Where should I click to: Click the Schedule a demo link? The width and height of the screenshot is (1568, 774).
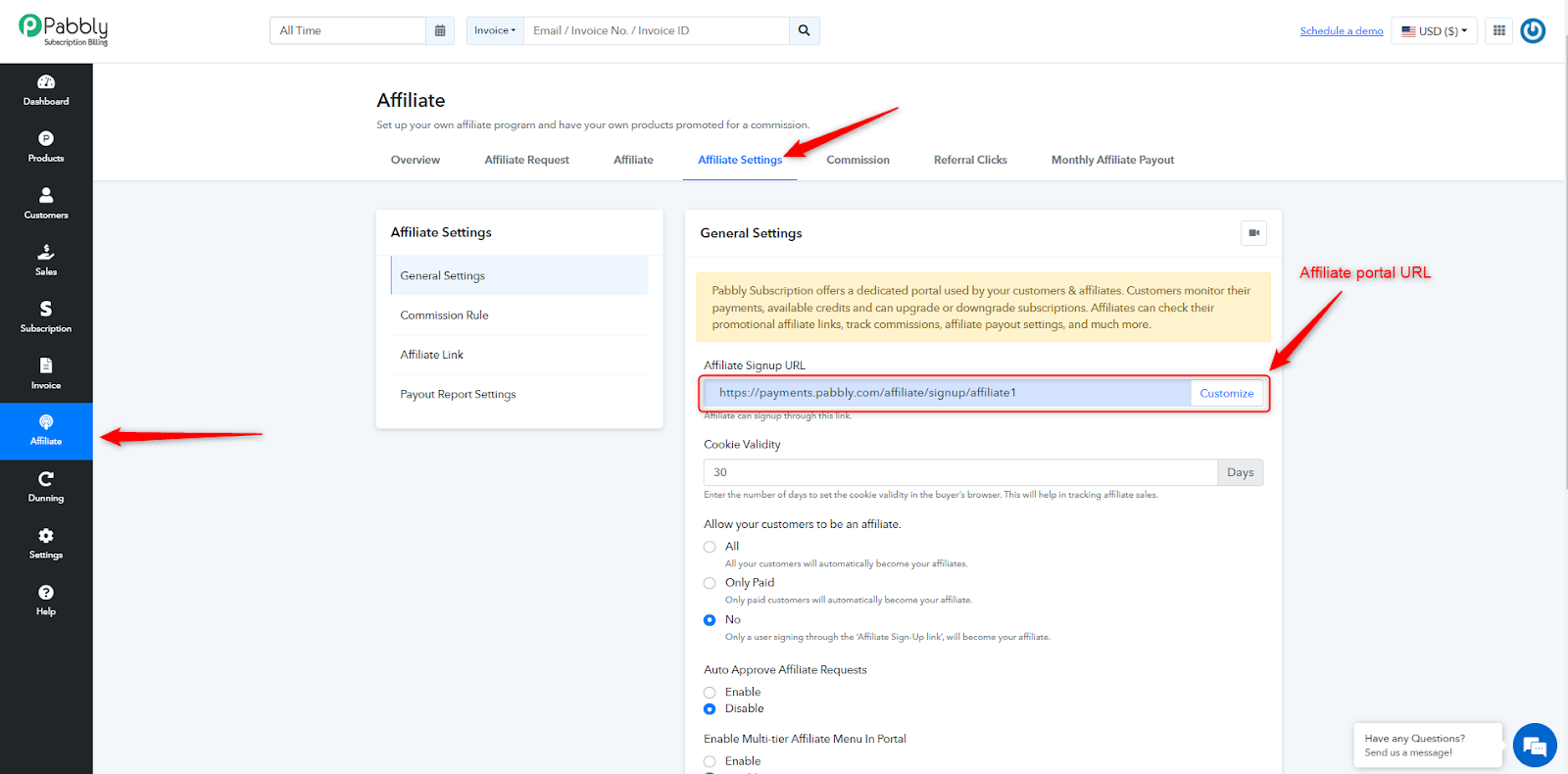tap(1342, 31)
